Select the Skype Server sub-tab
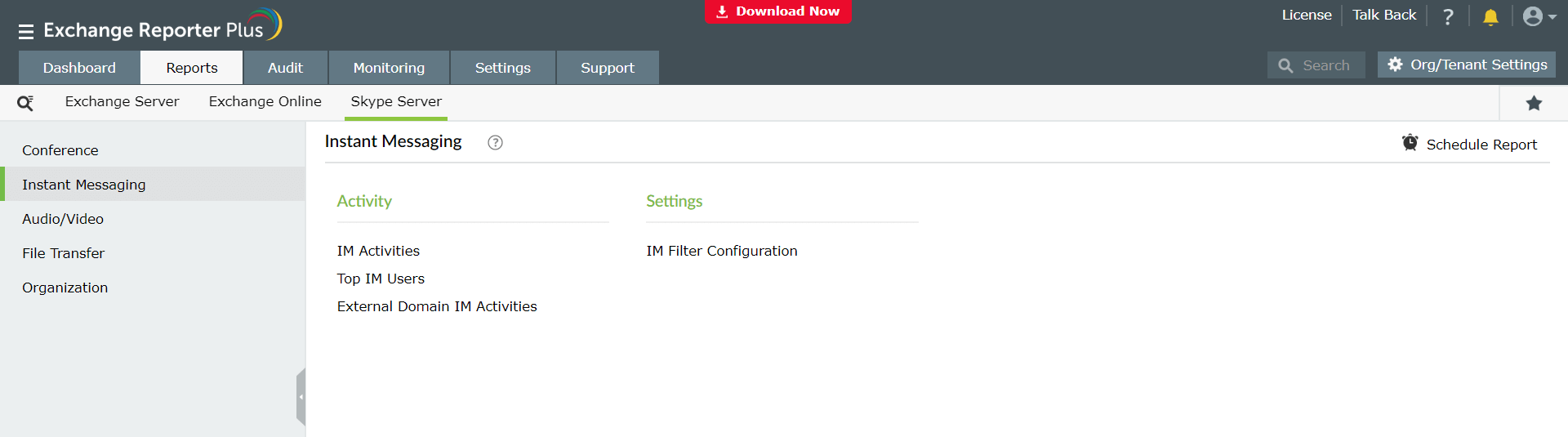Image resolution: width=1568 pixels, height=437 pixels. (396, 101)
